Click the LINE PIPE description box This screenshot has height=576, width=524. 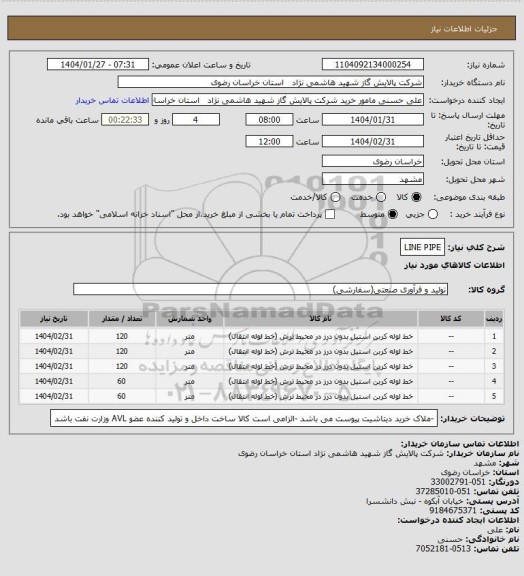(422, 247)
